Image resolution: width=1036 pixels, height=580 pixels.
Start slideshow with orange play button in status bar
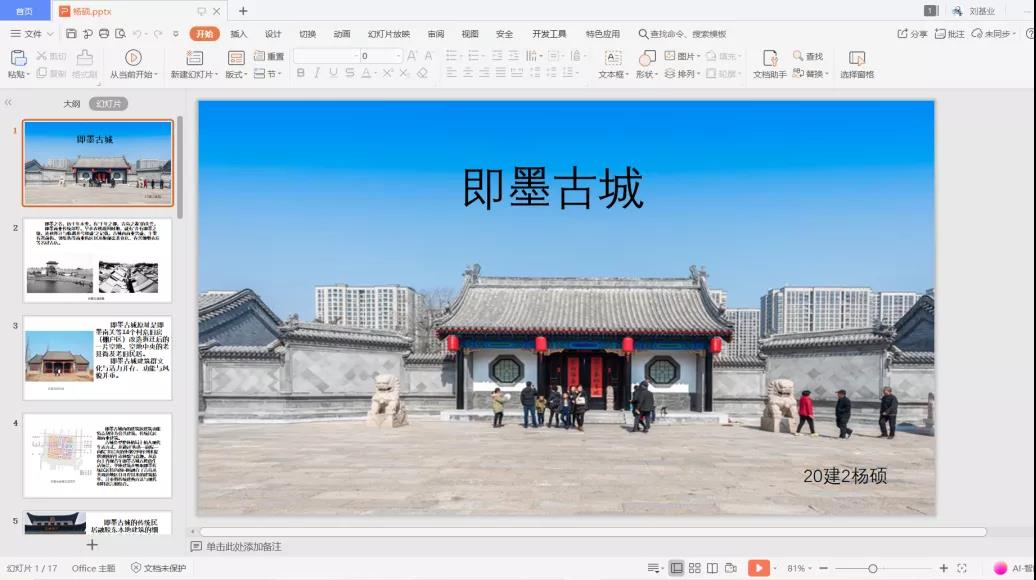click(759, 568)
